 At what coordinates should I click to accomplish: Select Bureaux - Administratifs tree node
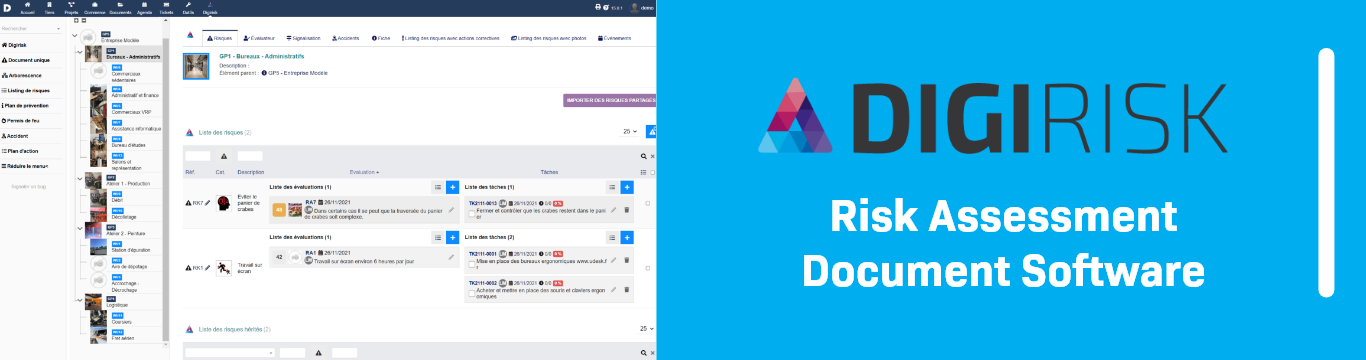132,56
